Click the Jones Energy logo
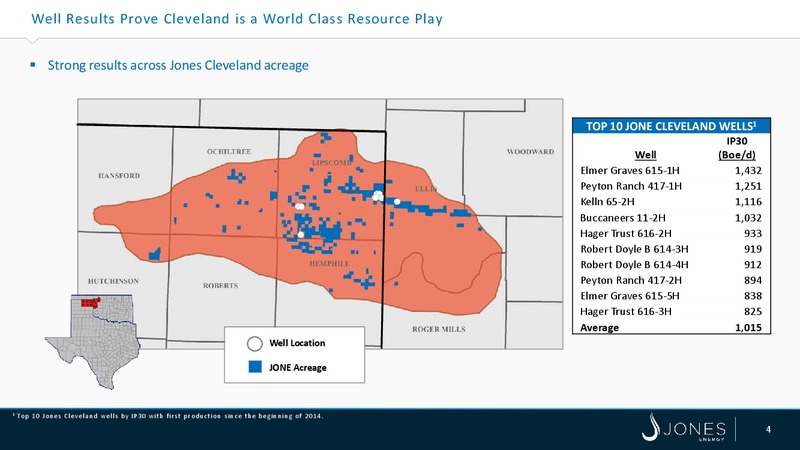Viewport: 800px width, 450px height. [684, 427]
